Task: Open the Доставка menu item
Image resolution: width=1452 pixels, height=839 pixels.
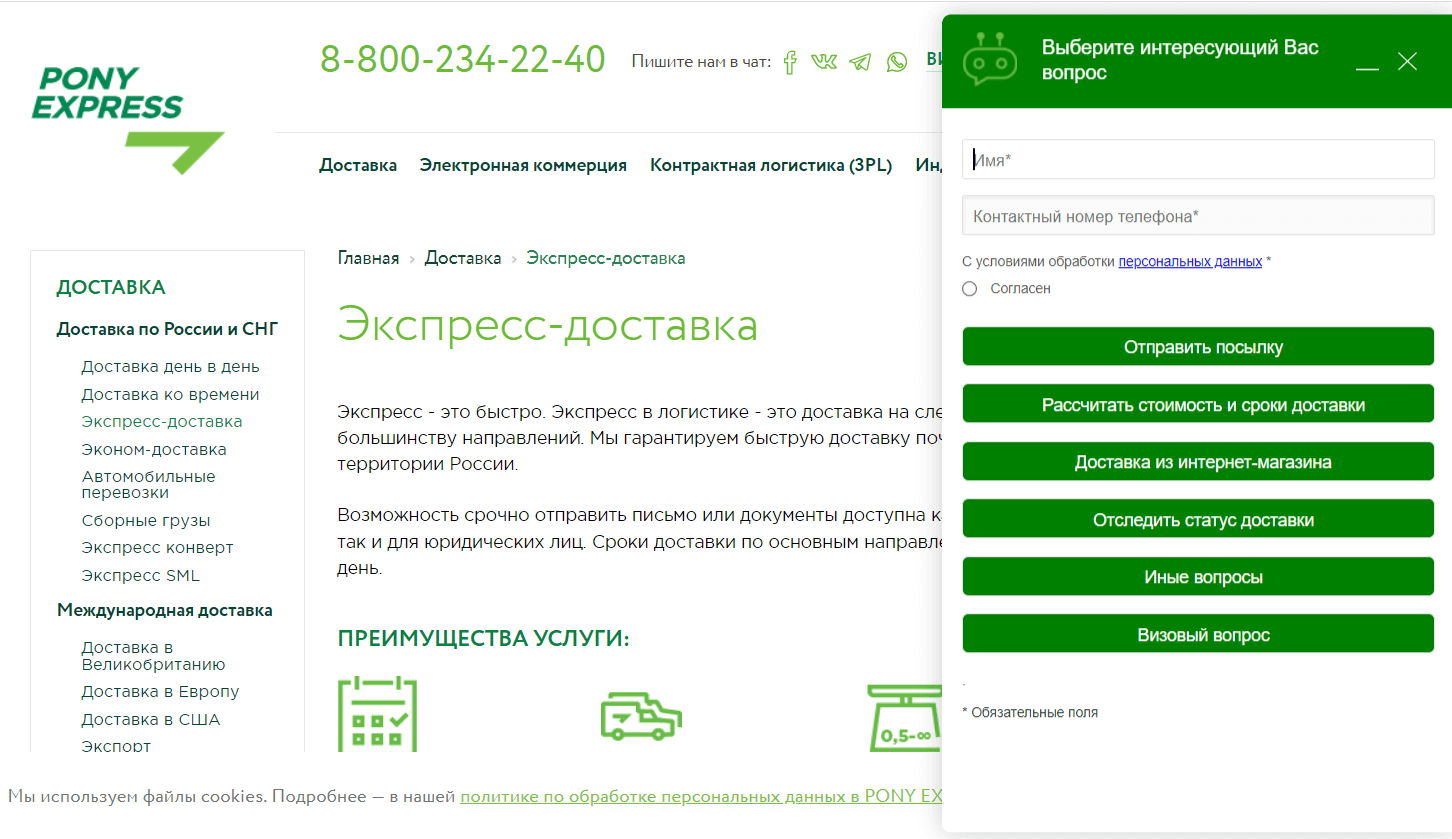Action: (x=358, y=165)
